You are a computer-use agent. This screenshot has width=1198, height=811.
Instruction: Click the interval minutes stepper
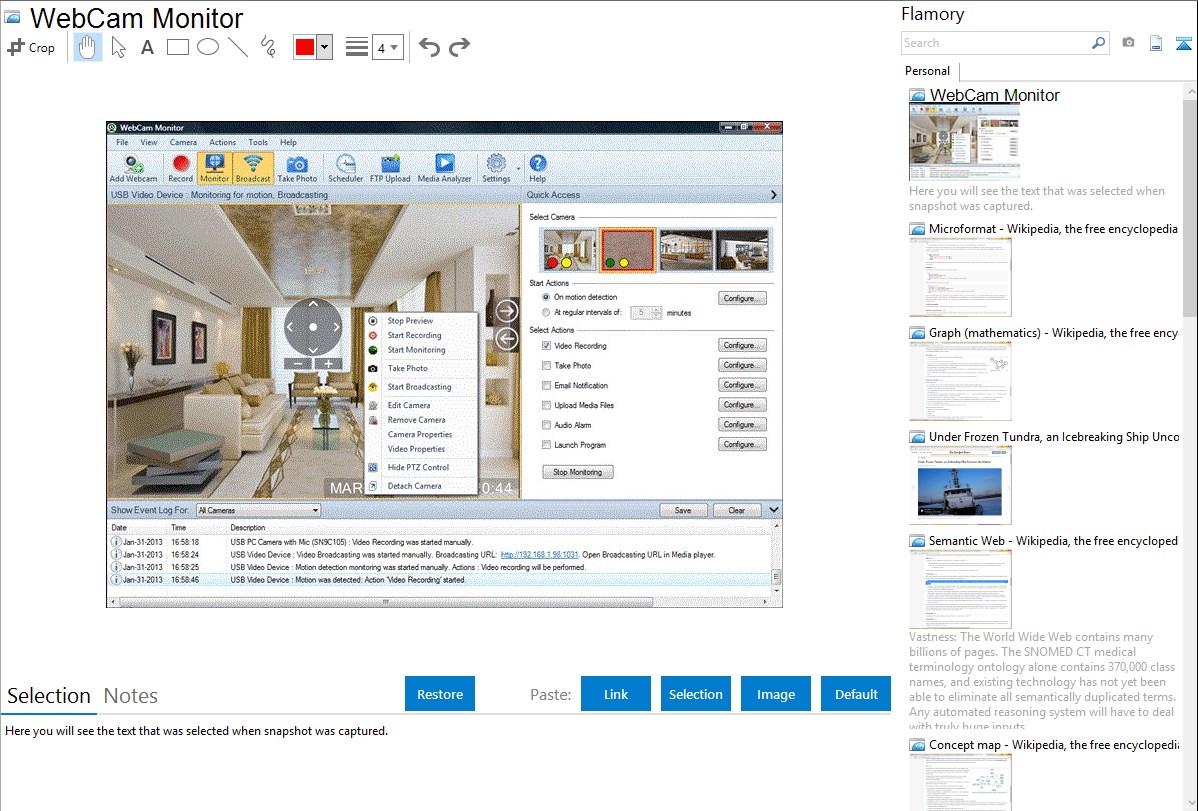(656, 313)
